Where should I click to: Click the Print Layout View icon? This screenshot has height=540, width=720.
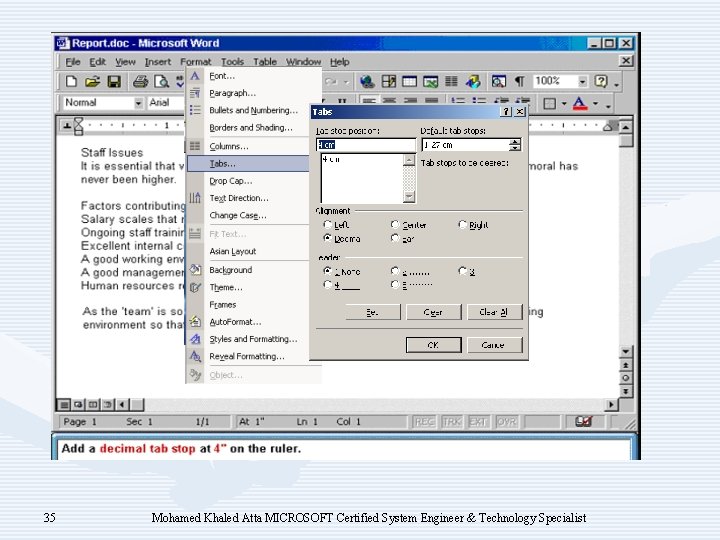(93, 405)
